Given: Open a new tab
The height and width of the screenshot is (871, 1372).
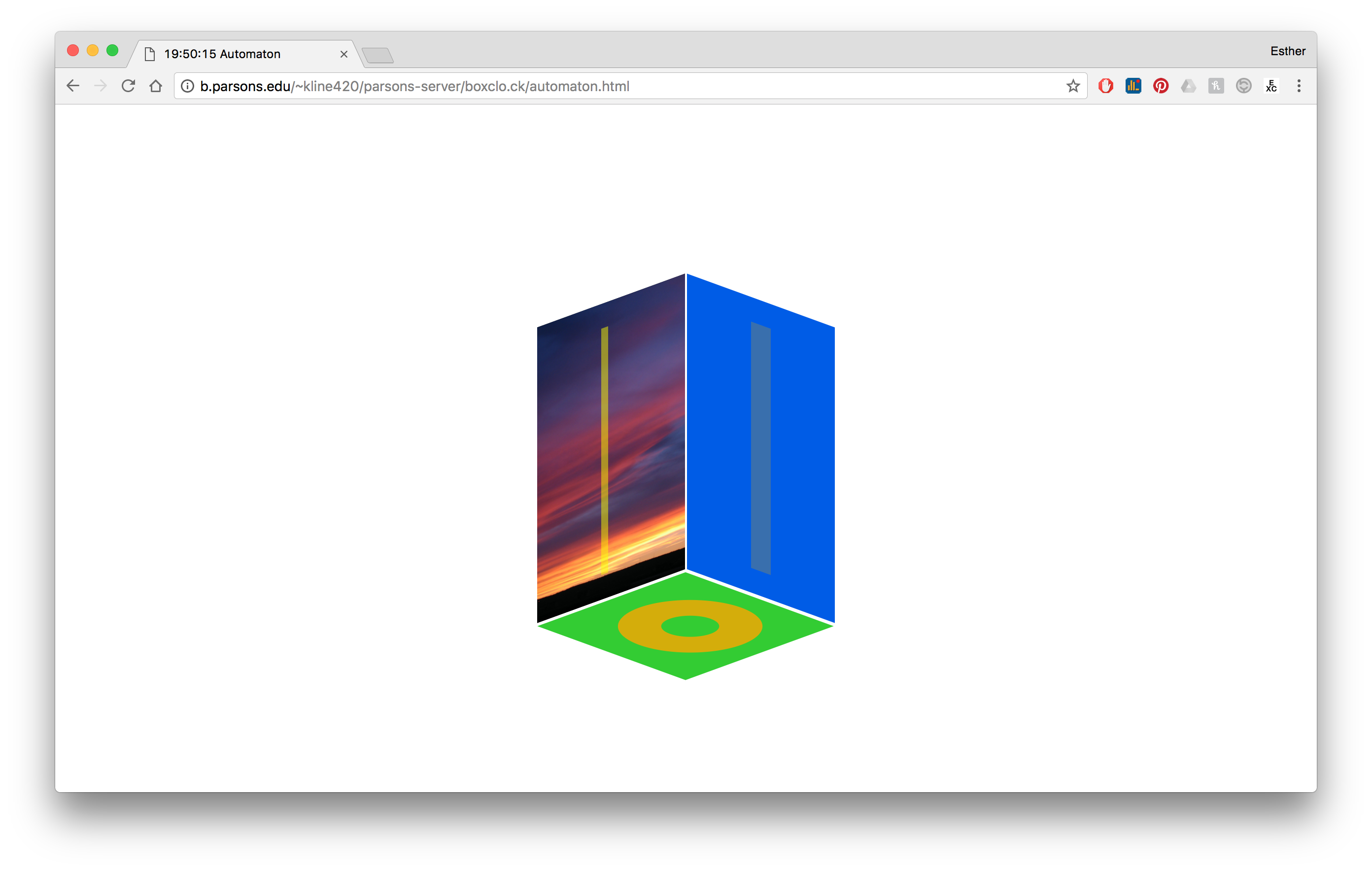Looking at the screenshot, I should click(378, 55).
